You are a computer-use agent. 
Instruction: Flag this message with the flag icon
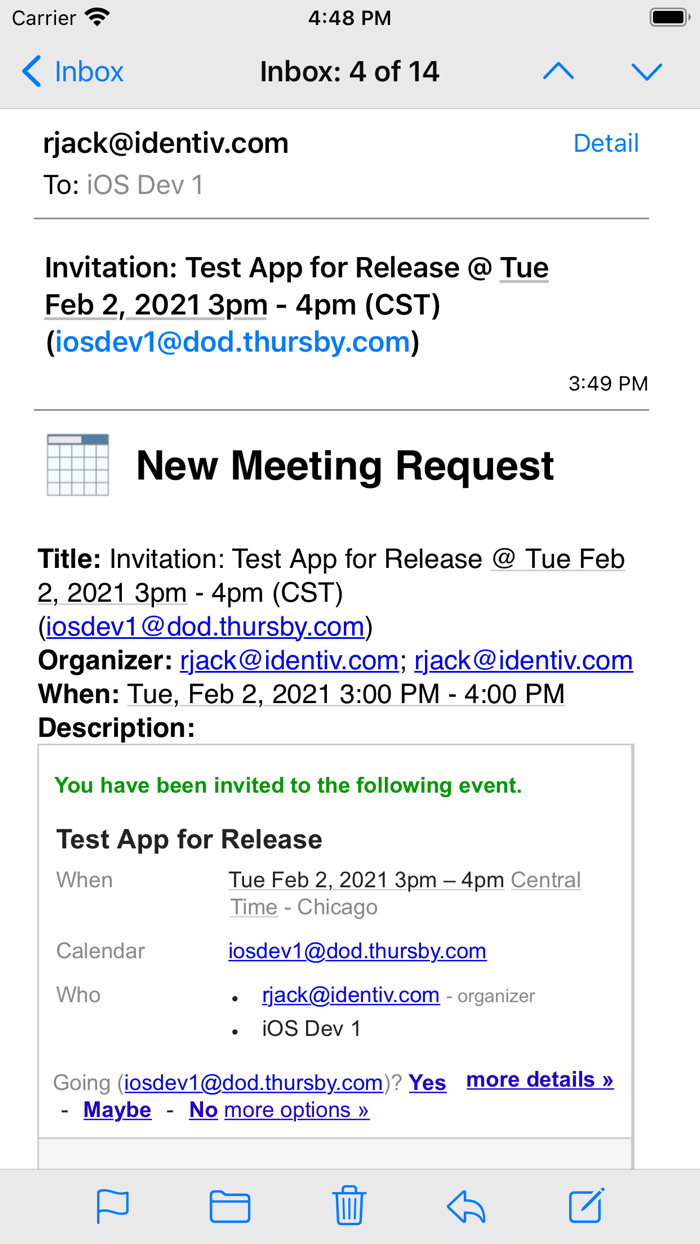[113, 1207]
